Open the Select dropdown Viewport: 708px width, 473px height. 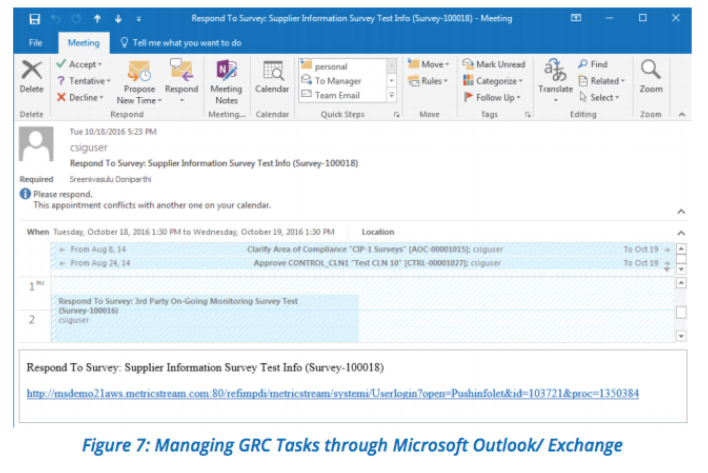tap(599, 97)
